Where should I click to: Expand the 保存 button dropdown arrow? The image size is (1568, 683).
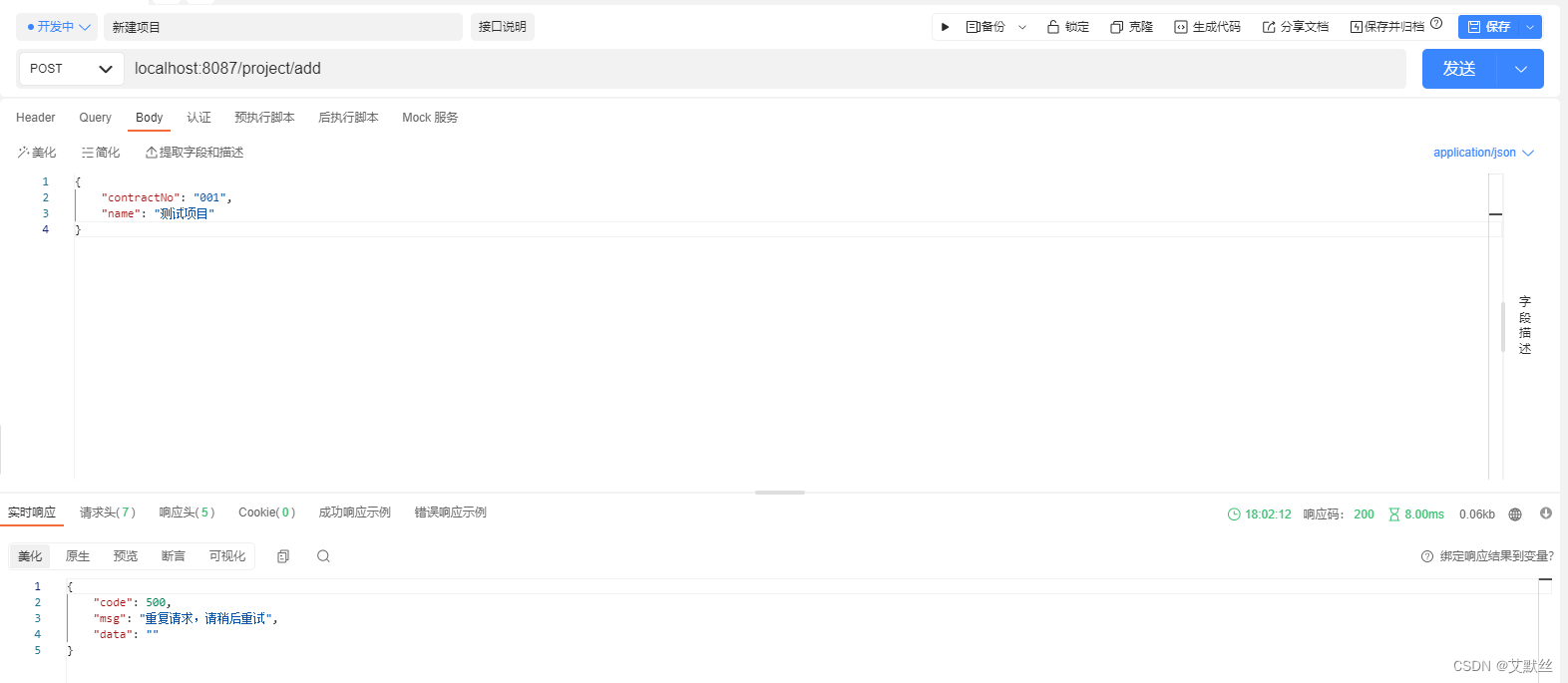tap(1530, 27)
